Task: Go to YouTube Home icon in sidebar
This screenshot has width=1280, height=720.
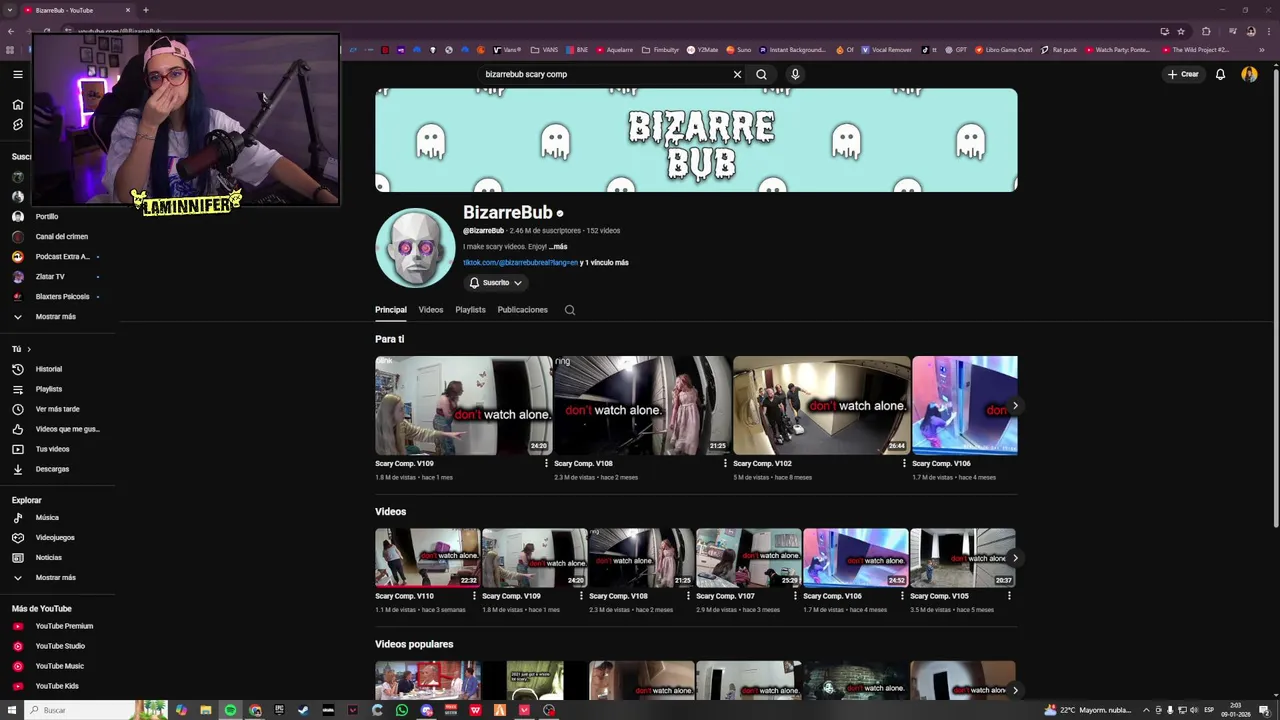Action: tap(17, 104)
